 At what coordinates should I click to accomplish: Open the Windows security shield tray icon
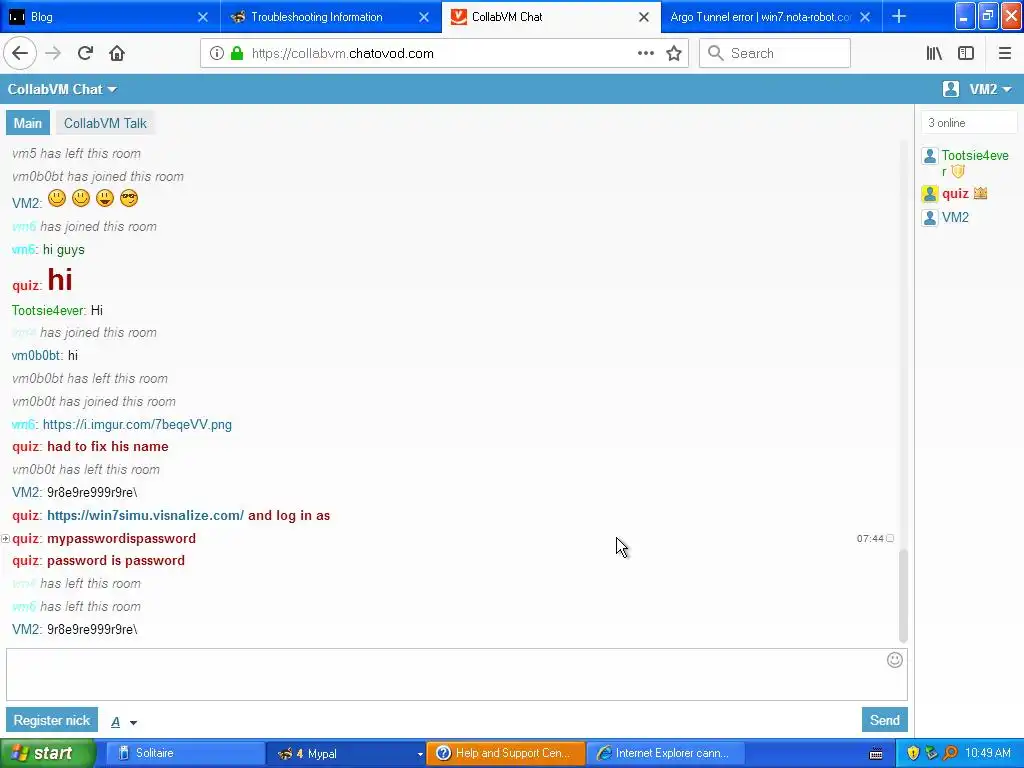(913, 753)
